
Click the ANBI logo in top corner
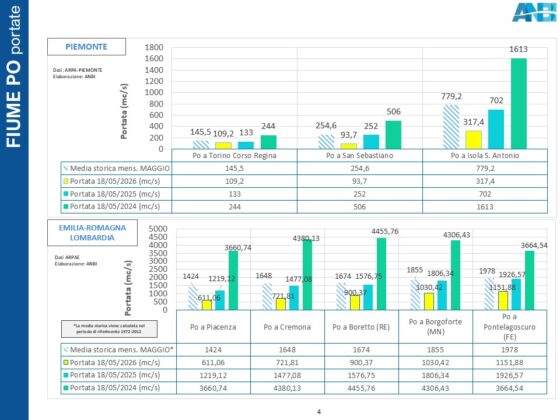(x=535, y=12)
